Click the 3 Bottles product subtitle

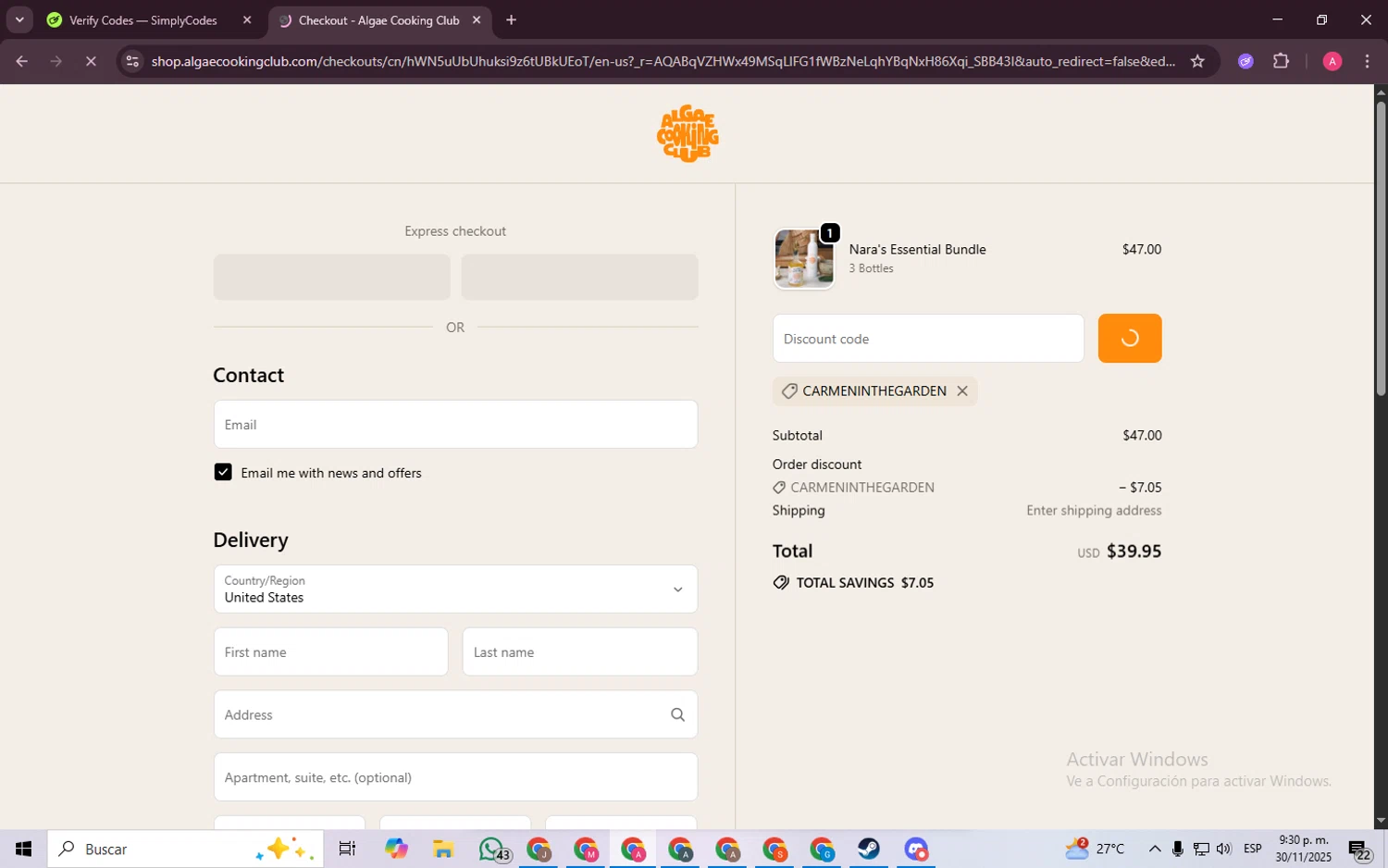871,268
